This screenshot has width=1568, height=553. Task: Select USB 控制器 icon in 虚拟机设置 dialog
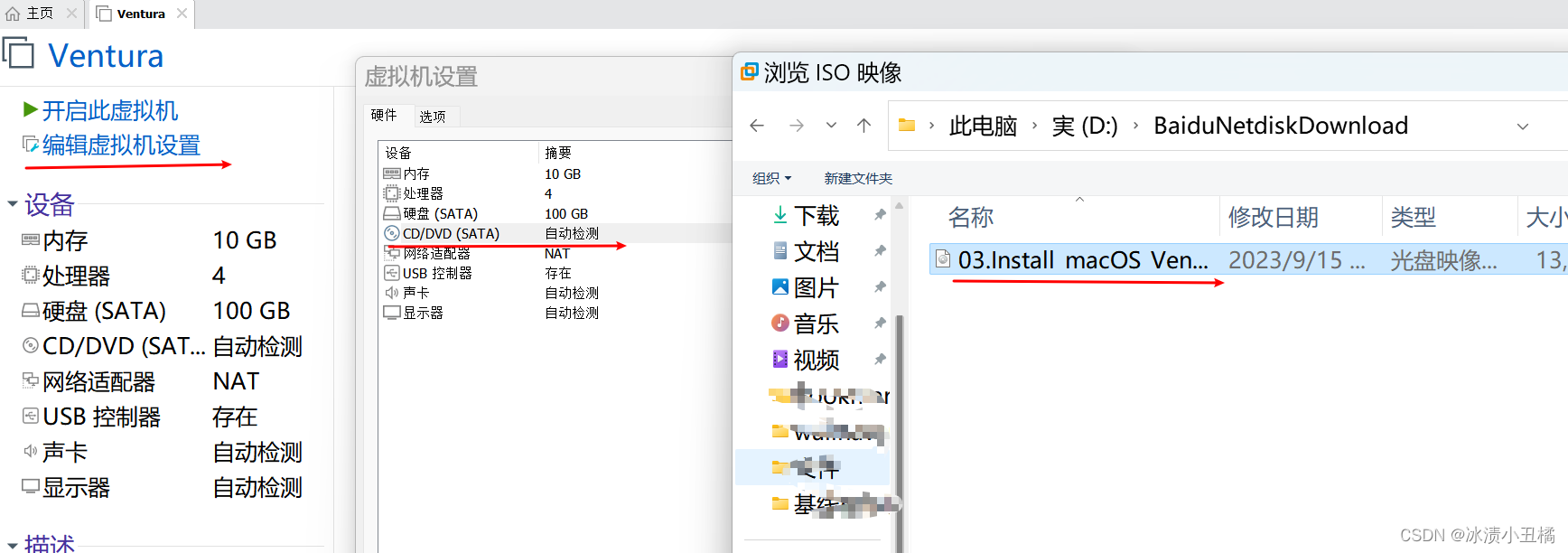coord(392,273)
